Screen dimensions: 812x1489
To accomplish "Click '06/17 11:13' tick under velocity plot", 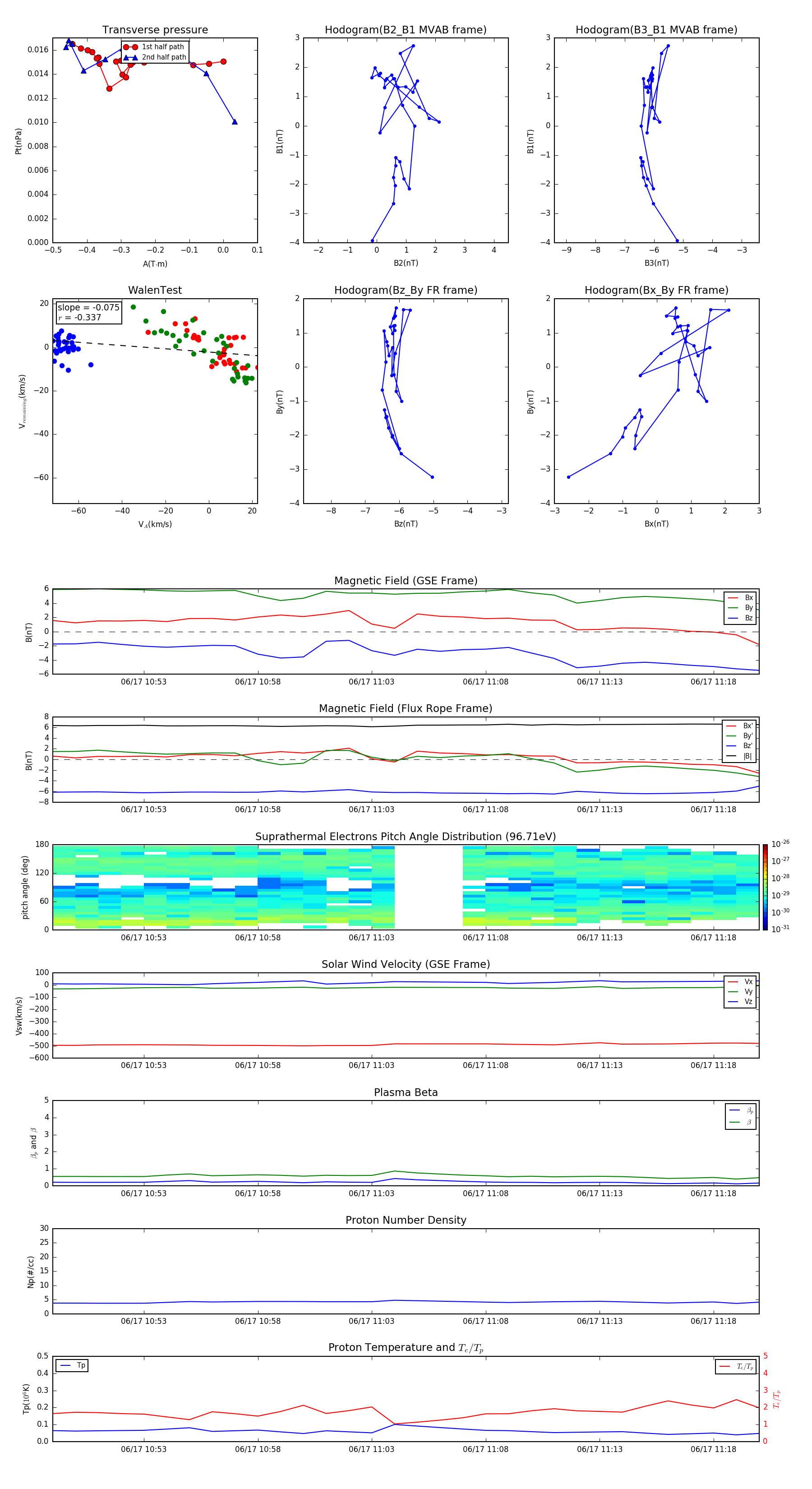I will click(x=600, y=1065).
